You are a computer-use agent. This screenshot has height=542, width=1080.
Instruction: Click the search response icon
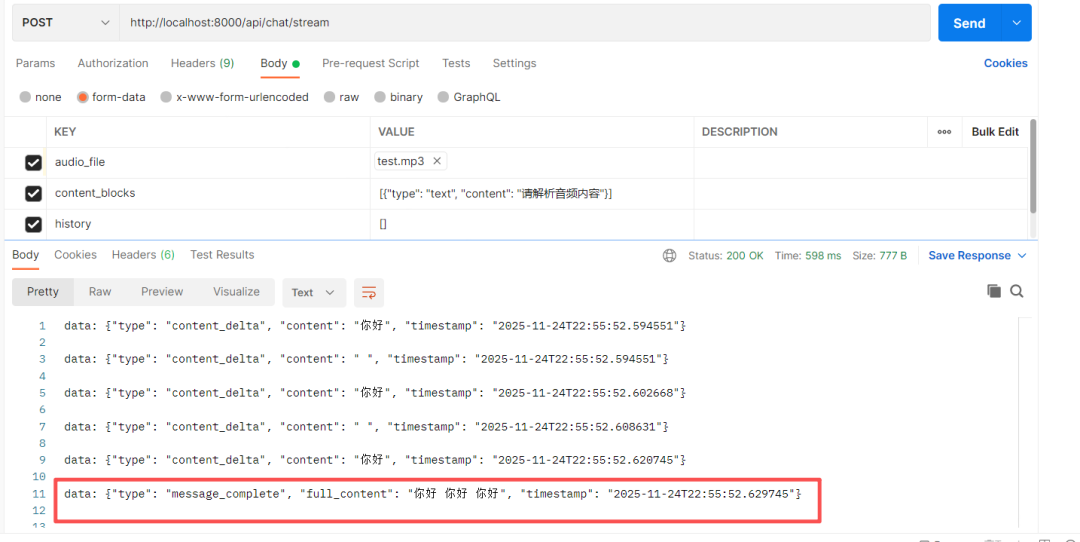(x=1017, y=291)
